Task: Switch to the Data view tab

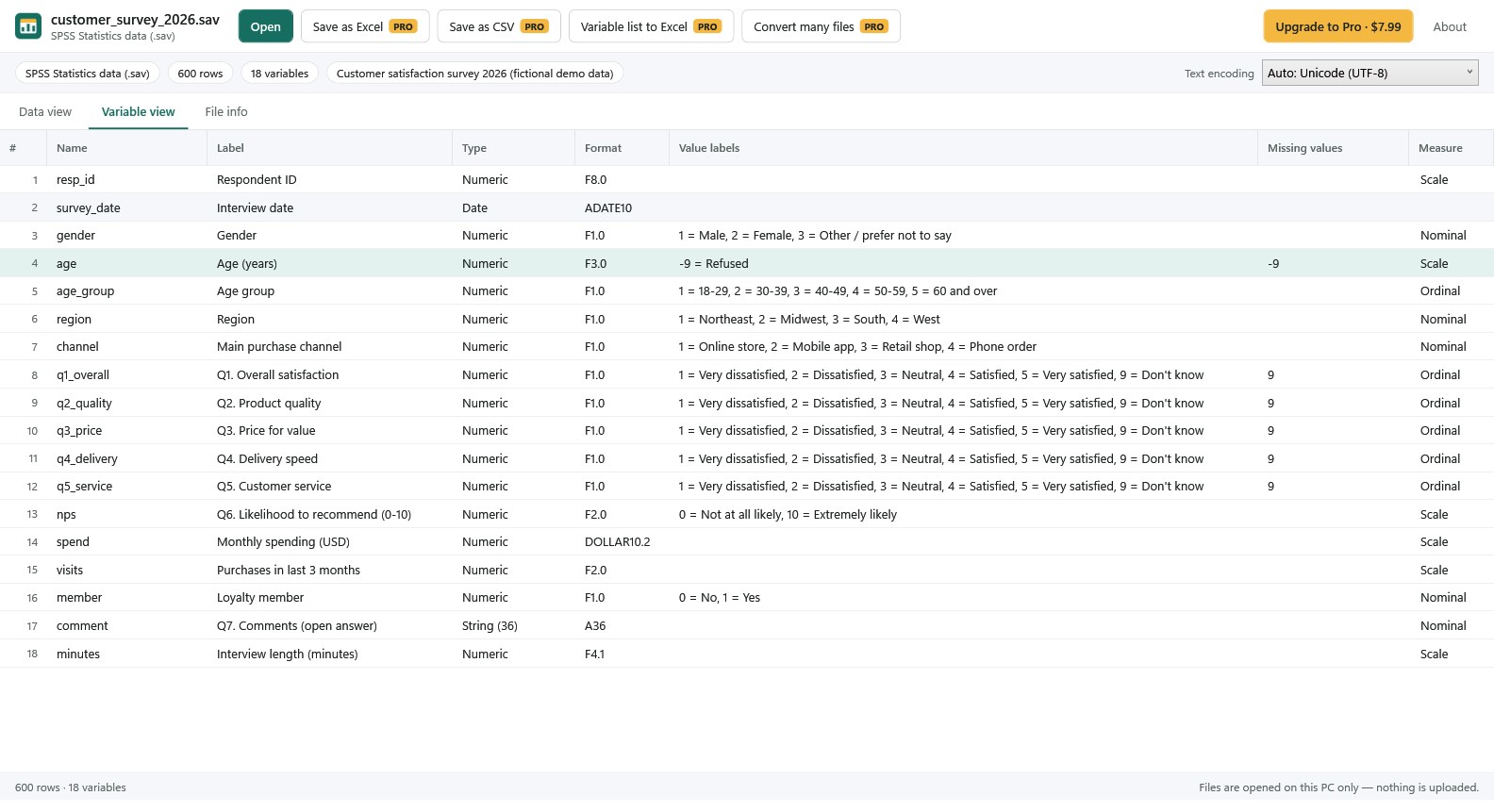Action: click(45, 111)
